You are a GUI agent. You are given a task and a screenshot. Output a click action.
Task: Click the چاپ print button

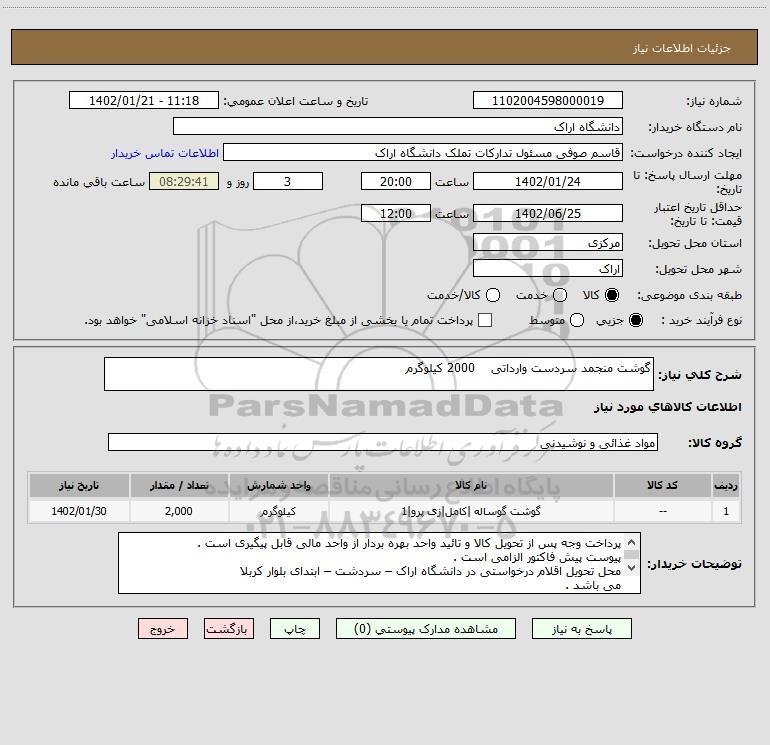click(295, 629)
